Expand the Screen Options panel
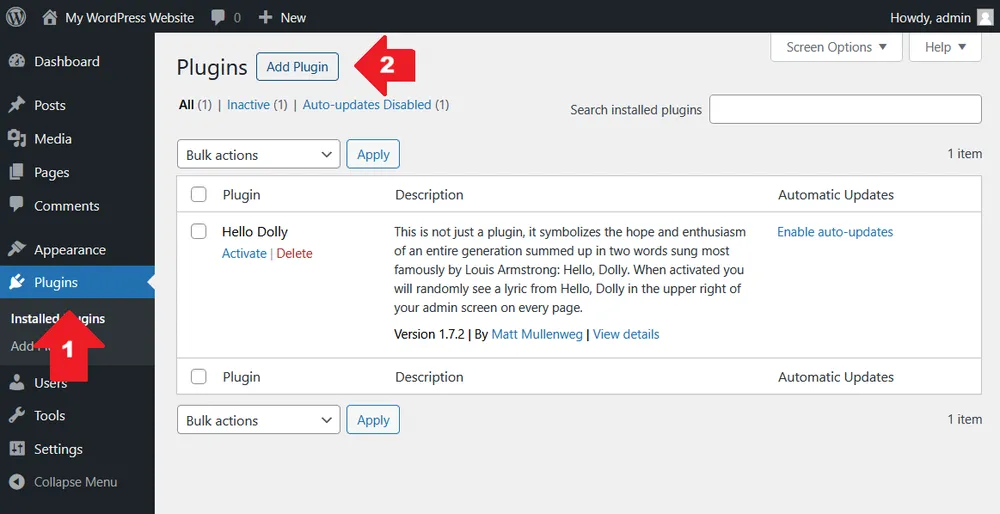1000x514 pixels. click(836, 47)
